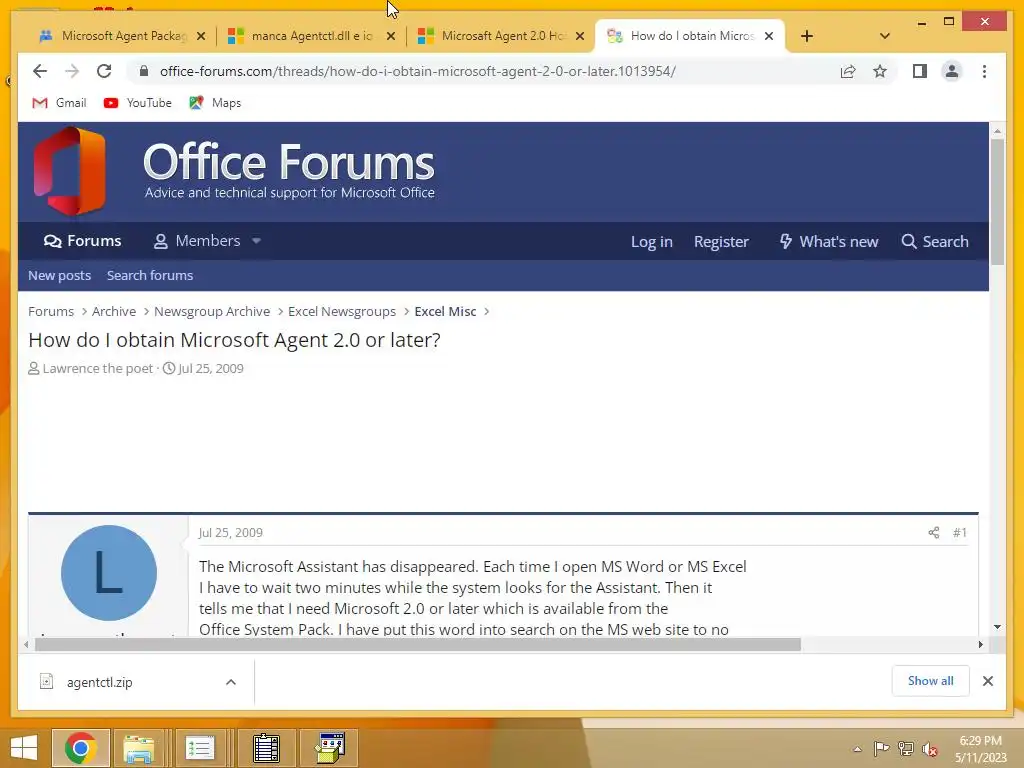This screenshot has height=768, width=1024.
Task: Click Log in
Action: (x=652, y=242)
